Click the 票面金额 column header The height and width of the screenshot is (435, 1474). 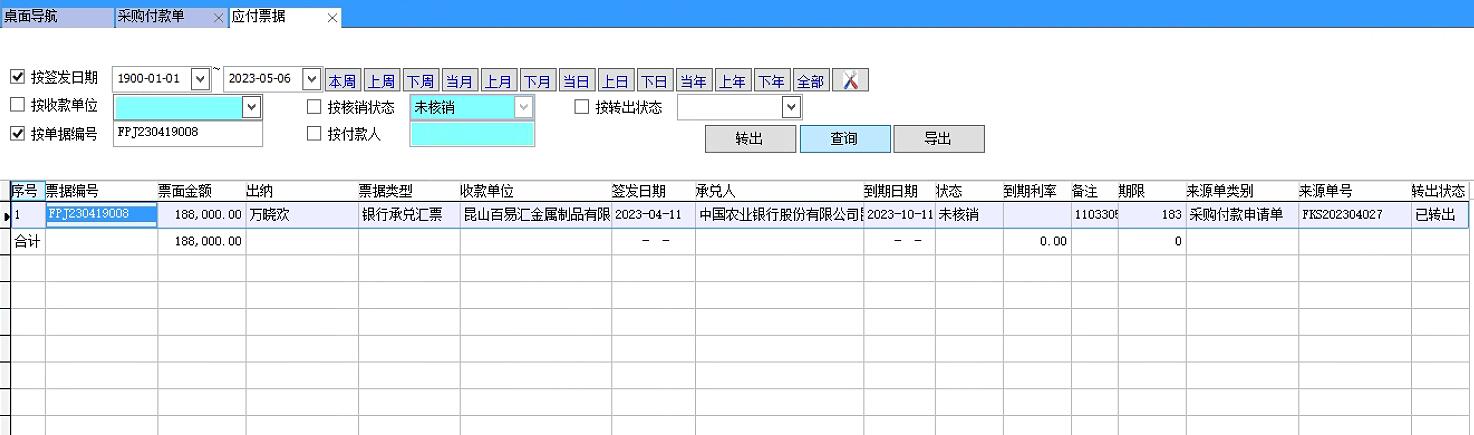pos(185,191)
